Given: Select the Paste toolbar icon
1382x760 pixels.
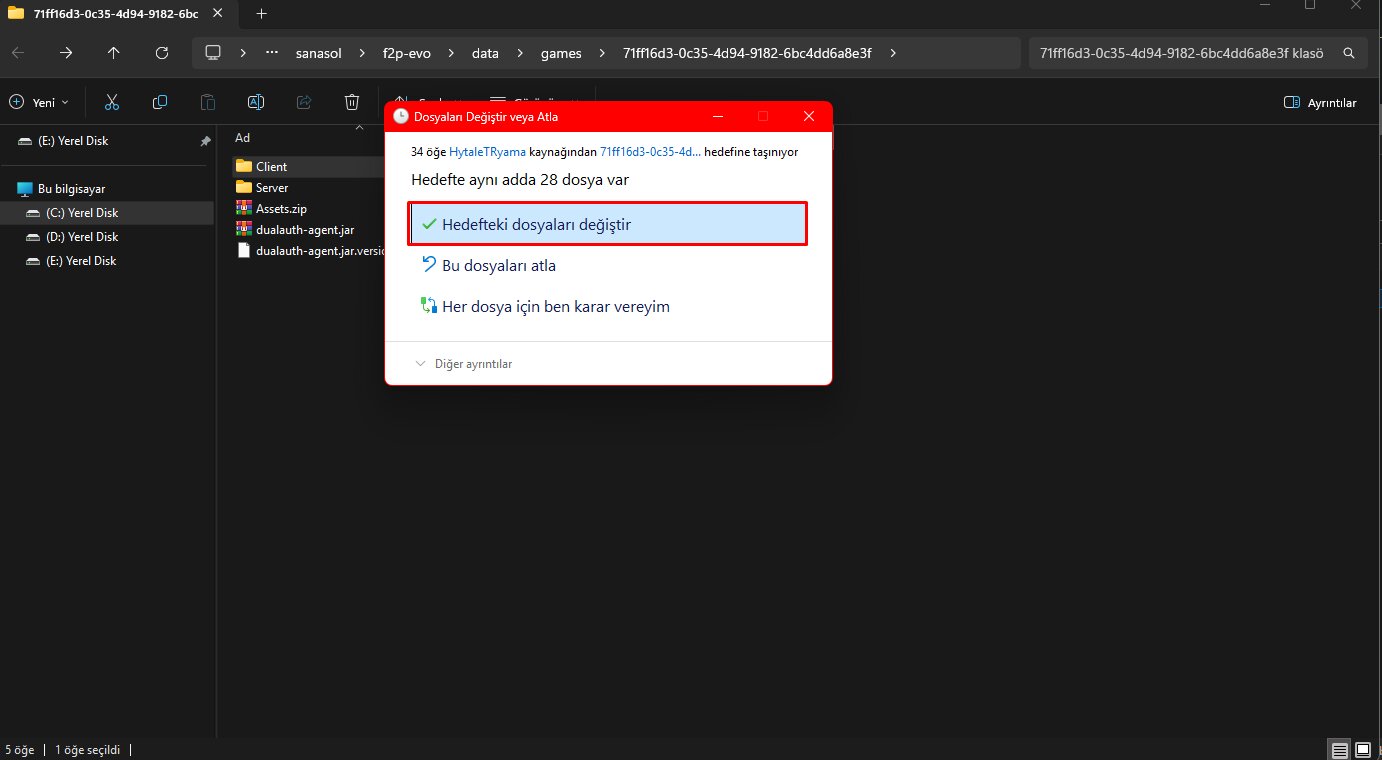Looking at the screenshot, I should (x=207, y=101).
